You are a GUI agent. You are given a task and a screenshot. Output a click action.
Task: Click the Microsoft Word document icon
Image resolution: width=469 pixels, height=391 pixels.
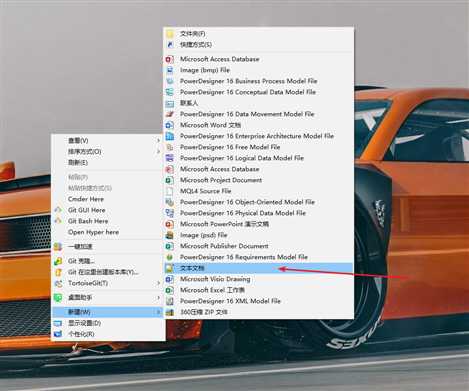coord(169,125)
